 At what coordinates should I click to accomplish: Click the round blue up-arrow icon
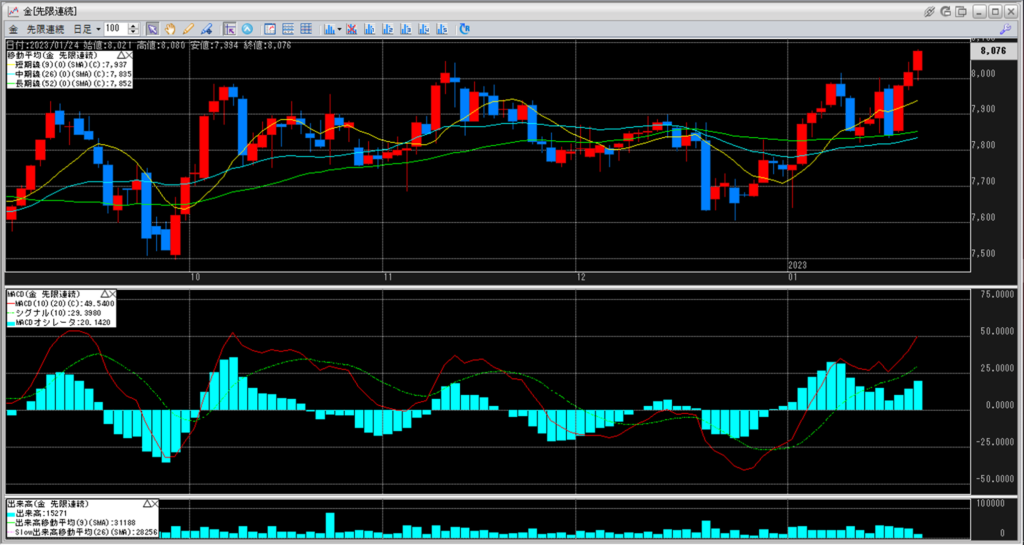[247, 29]
